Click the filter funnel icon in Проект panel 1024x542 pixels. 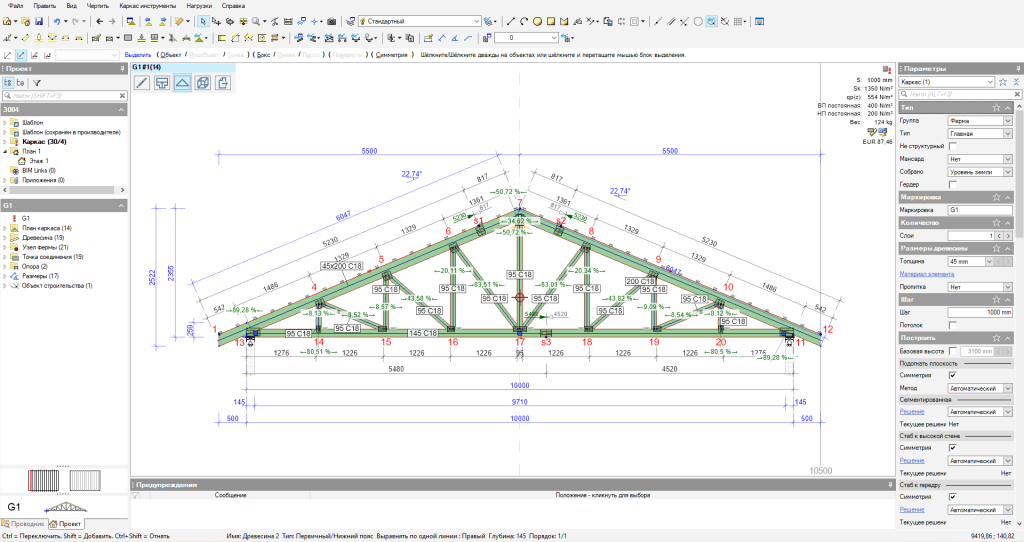(37, 83)
